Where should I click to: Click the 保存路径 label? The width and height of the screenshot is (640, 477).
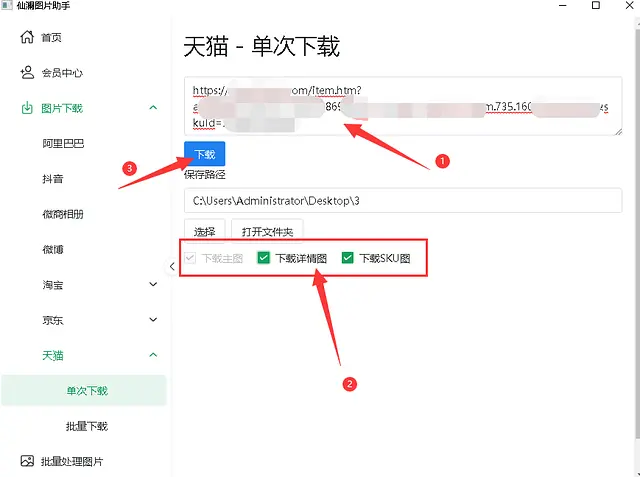click(x=204, y=175)
